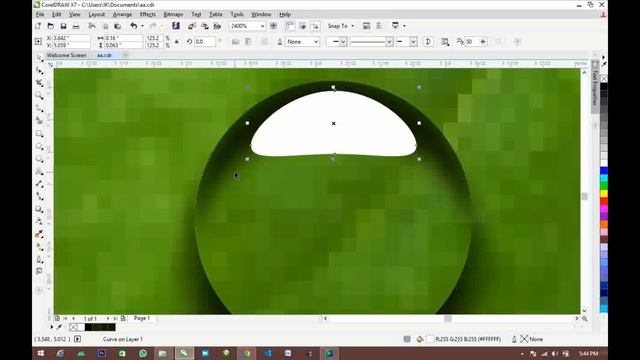
Task: Open the application launcher dropdown arrow
Action: pyautogui.click(x=404, y=26)
